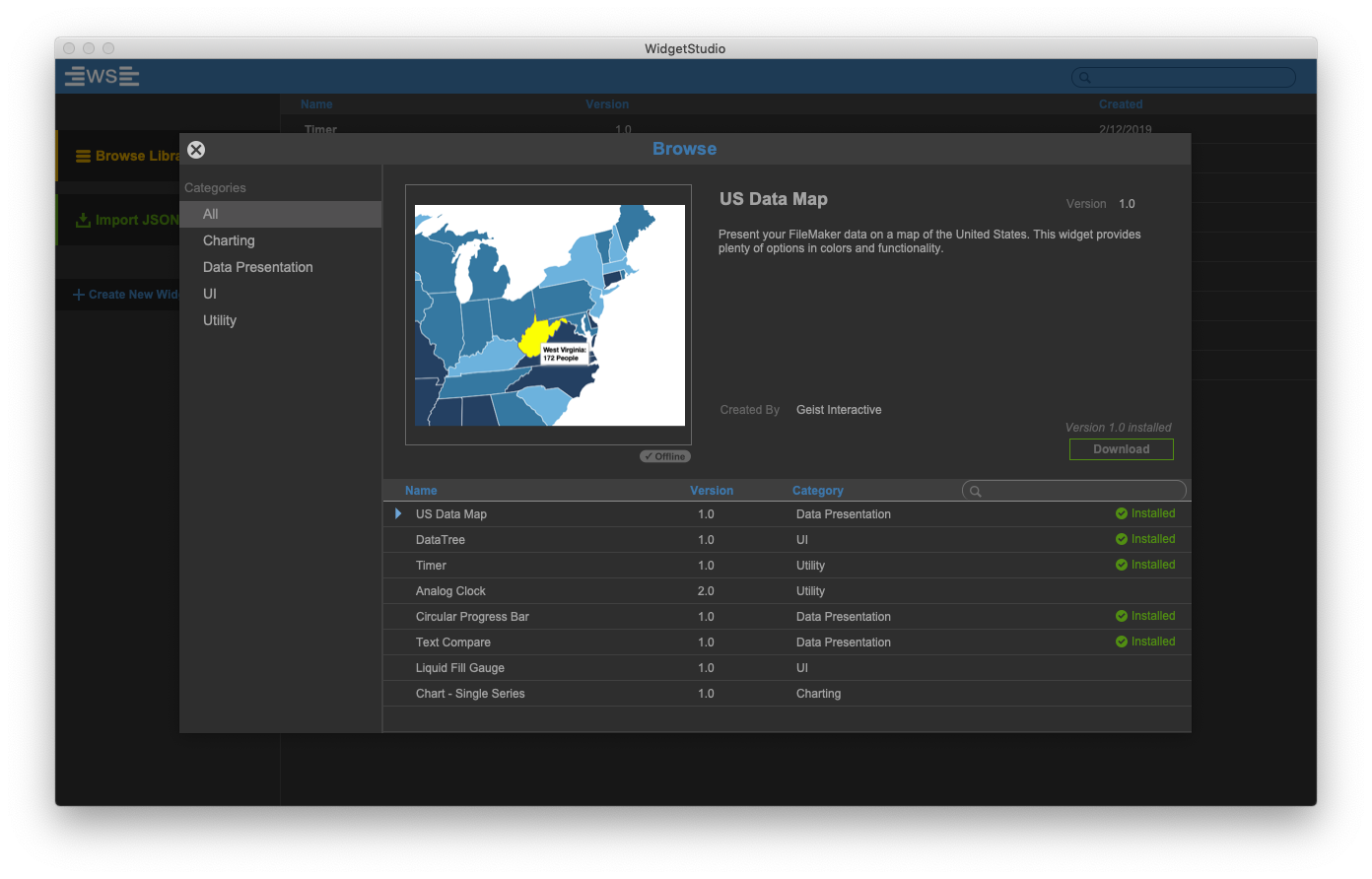Viewport: 1372px width, 879px height.
Task: Click the Download button
Action: pos(1122,449)
